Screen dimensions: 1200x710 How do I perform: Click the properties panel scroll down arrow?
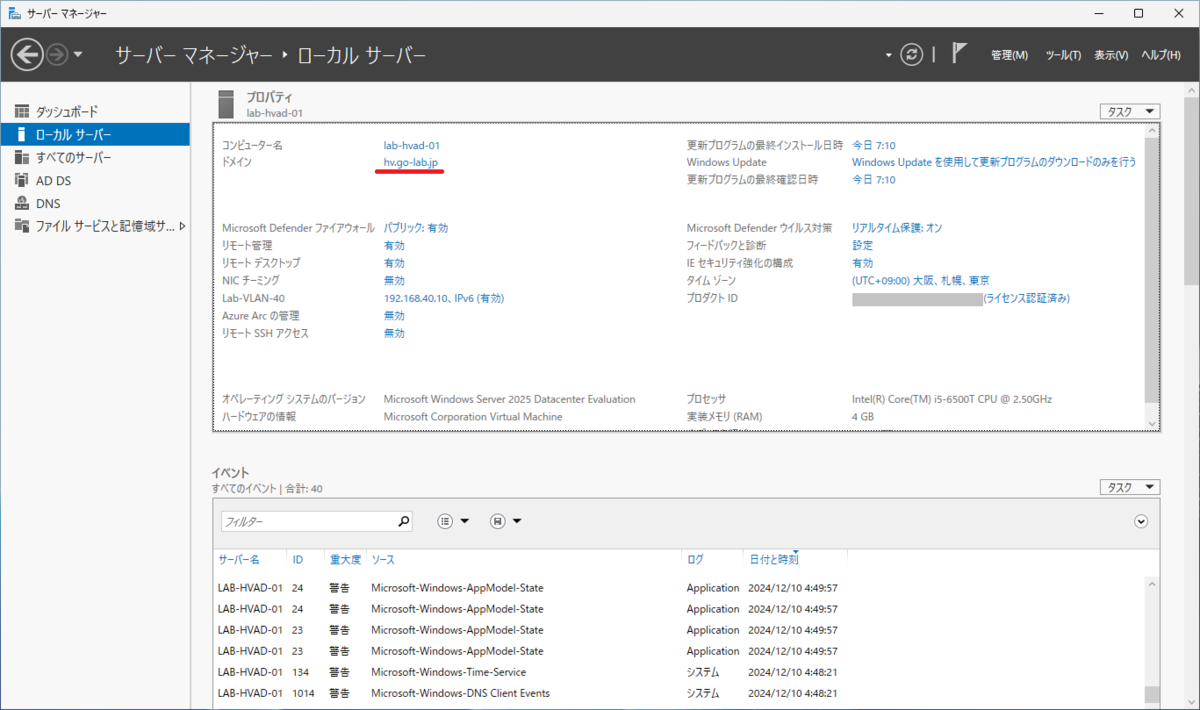[1153, 424]
